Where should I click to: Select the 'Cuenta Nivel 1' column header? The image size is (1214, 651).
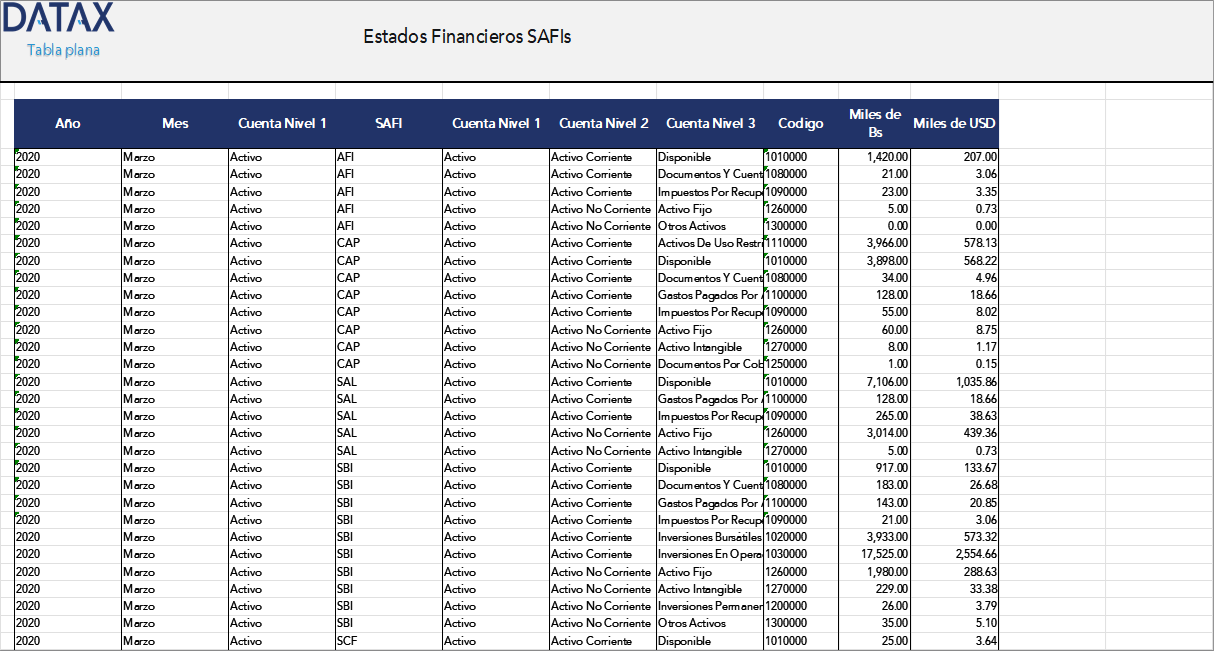[x=283, y=123]
